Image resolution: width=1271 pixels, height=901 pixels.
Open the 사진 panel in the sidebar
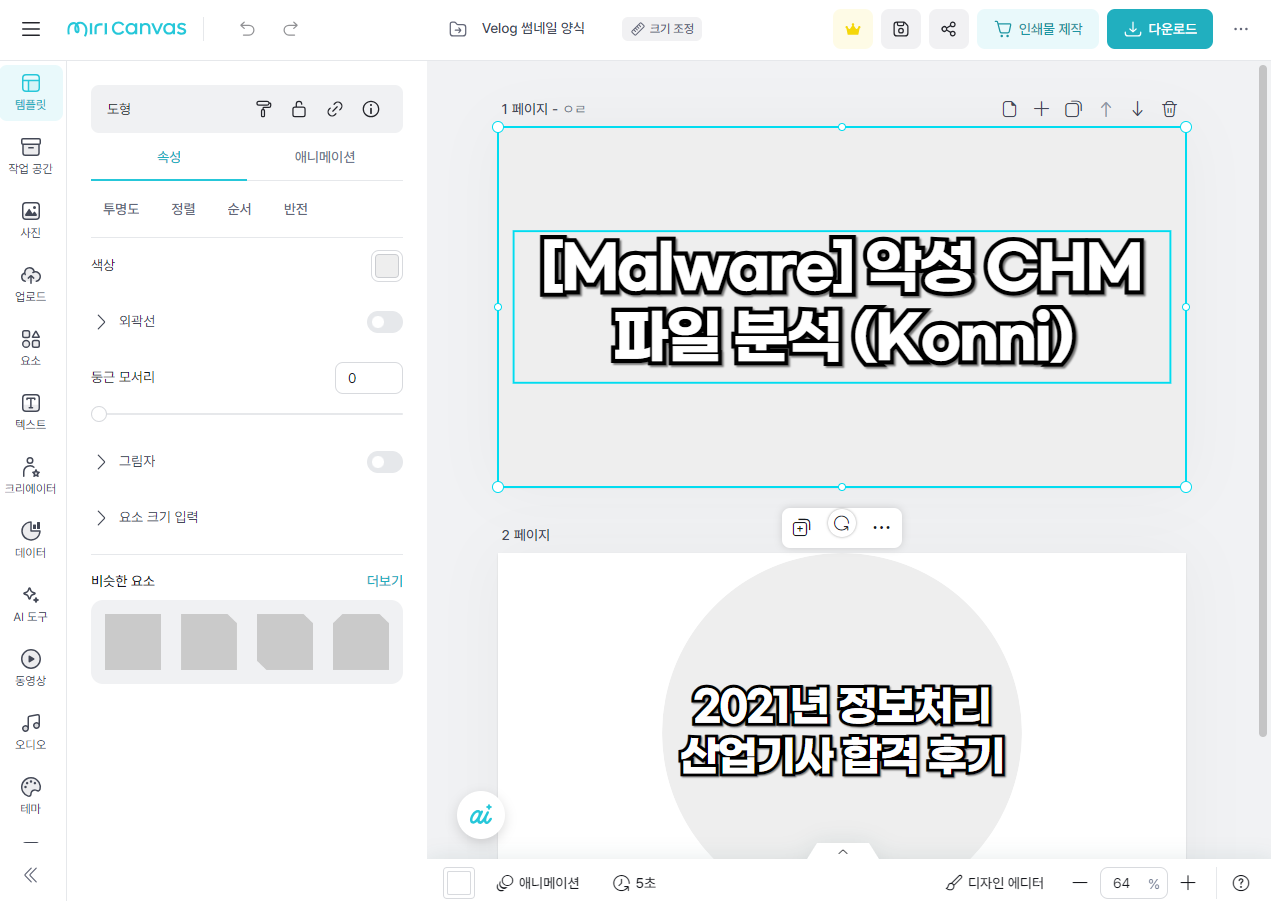[30, 220]
